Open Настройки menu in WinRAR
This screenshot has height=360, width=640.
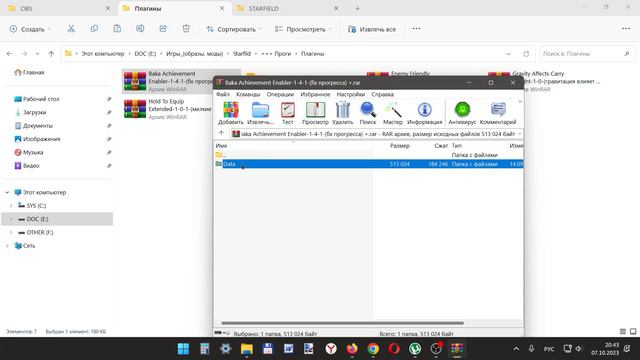click(x=351, y=94)
